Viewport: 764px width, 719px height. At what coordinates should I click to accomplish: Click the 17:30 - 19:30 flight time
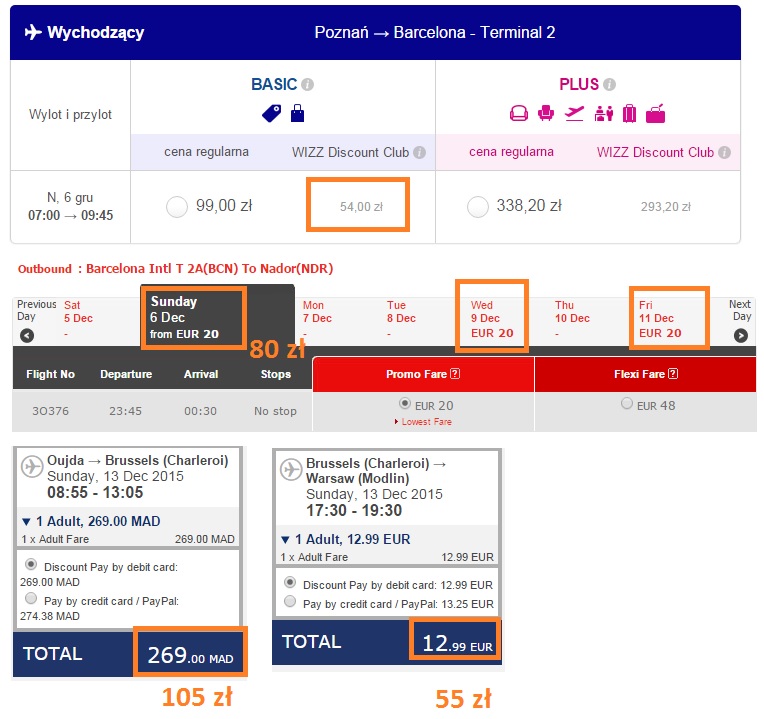pos(354,511)
